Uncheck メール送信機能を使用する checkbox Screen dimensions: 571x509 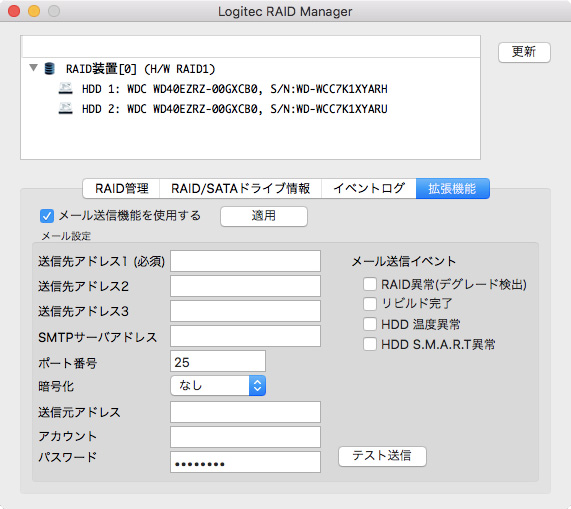click(47, 216)
